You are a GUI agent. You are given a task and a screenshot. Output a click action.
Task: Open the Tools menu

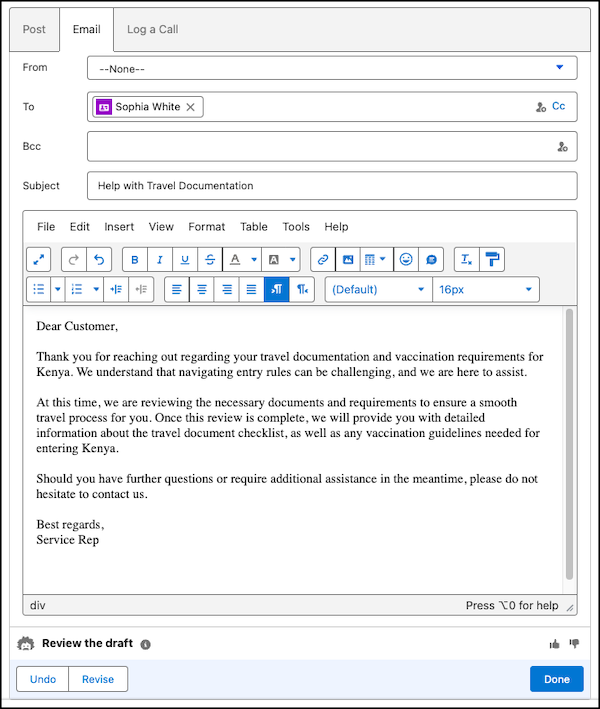[x=296, y=227]
